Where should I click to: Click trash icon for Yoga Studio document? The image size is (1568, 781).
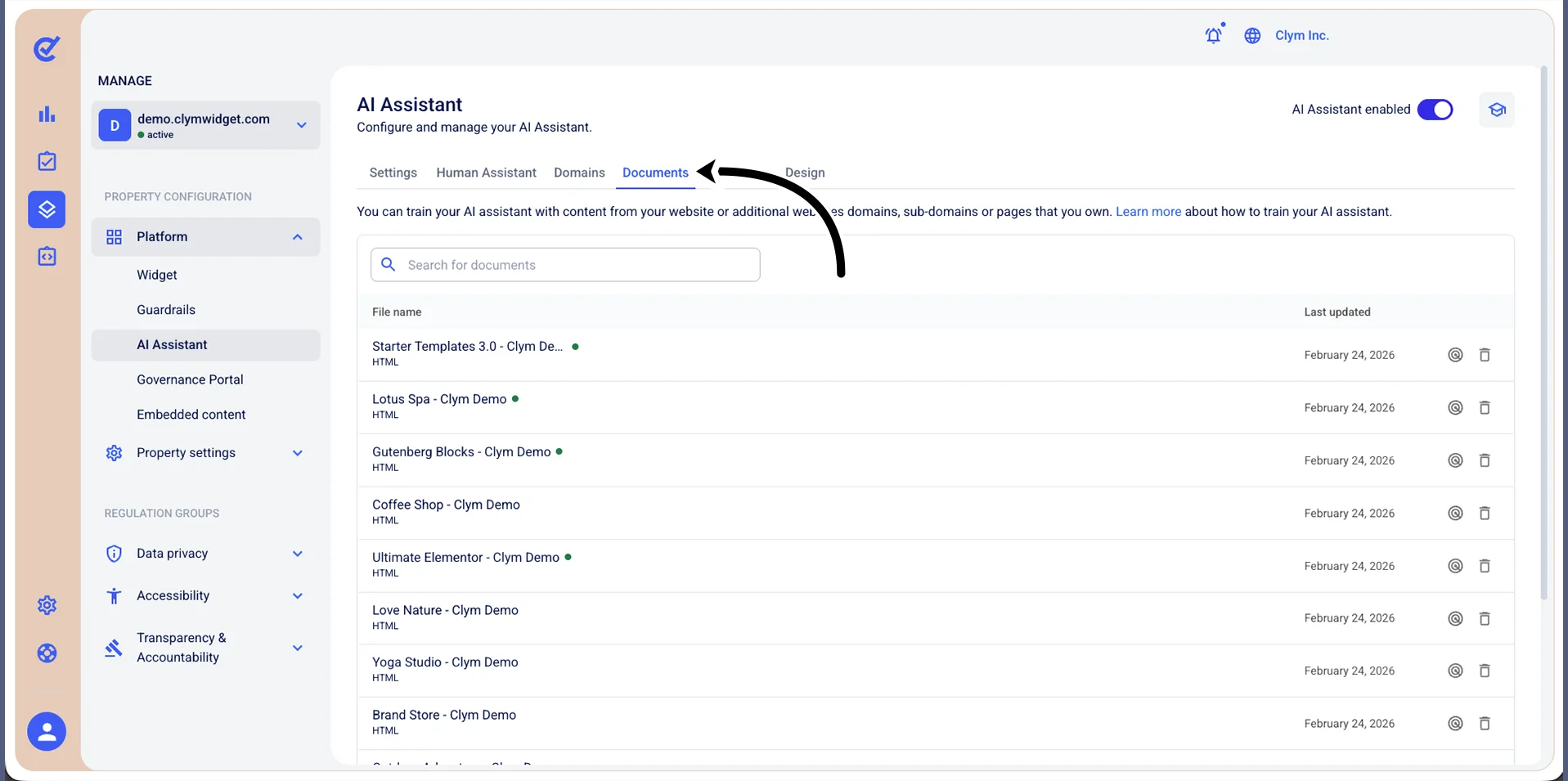pos(1485,671)
